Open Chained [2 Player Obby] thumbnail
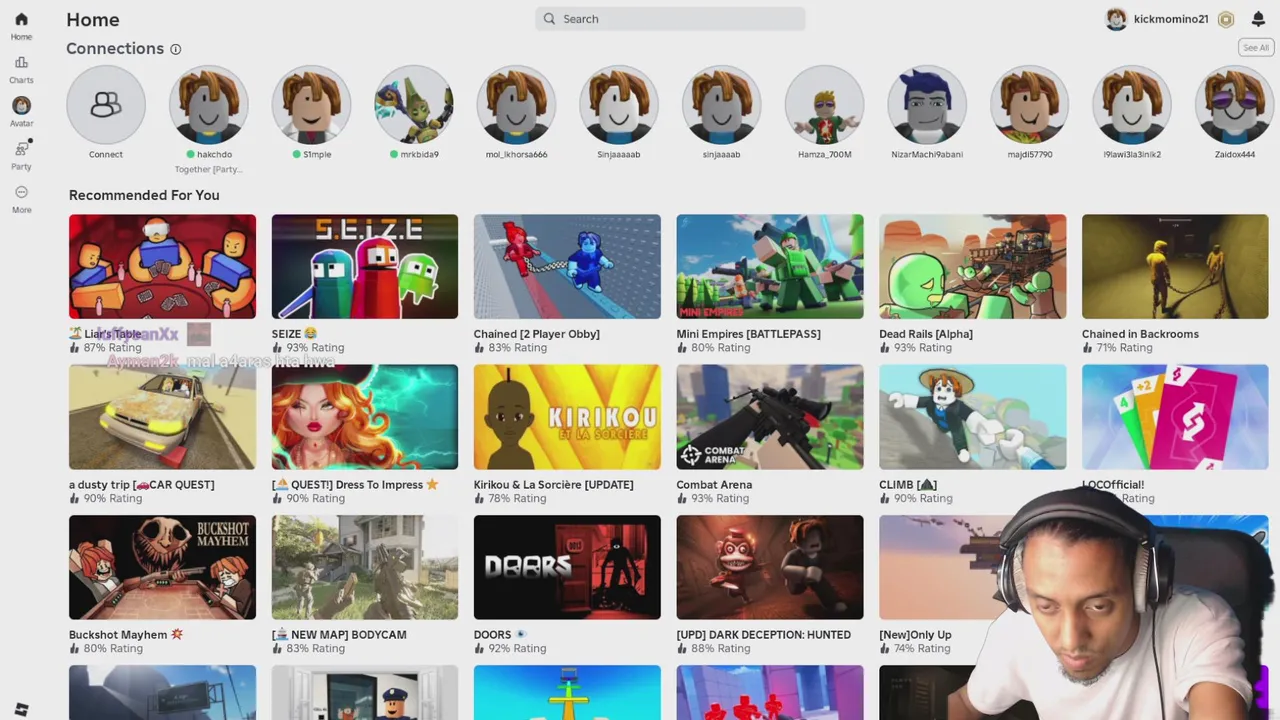Image resolution: width=1280 pixels, height=720 pixels. point(567,266)
